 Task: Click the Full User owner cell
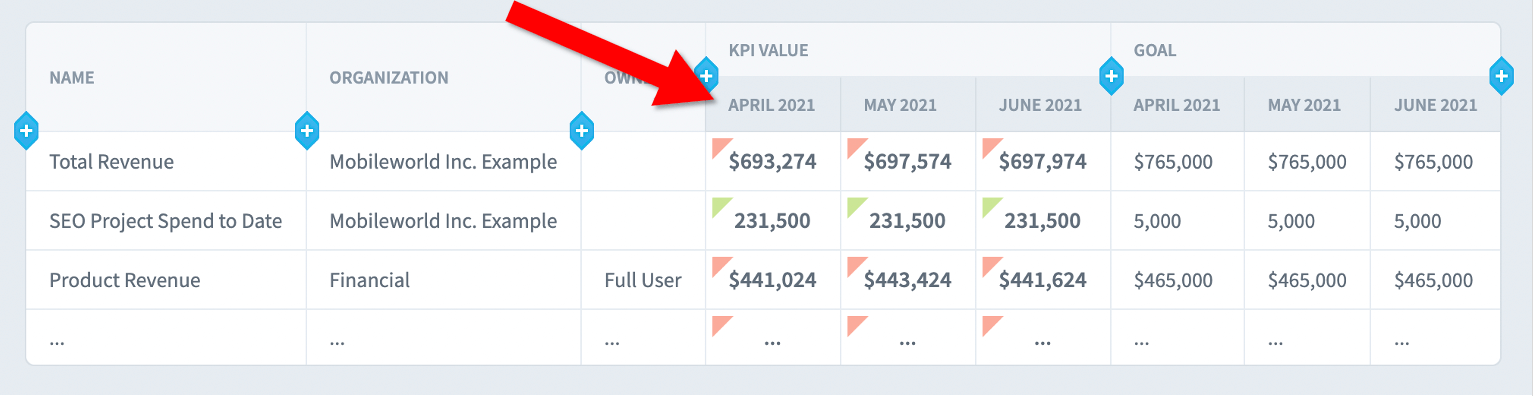(x=643, y=280)
